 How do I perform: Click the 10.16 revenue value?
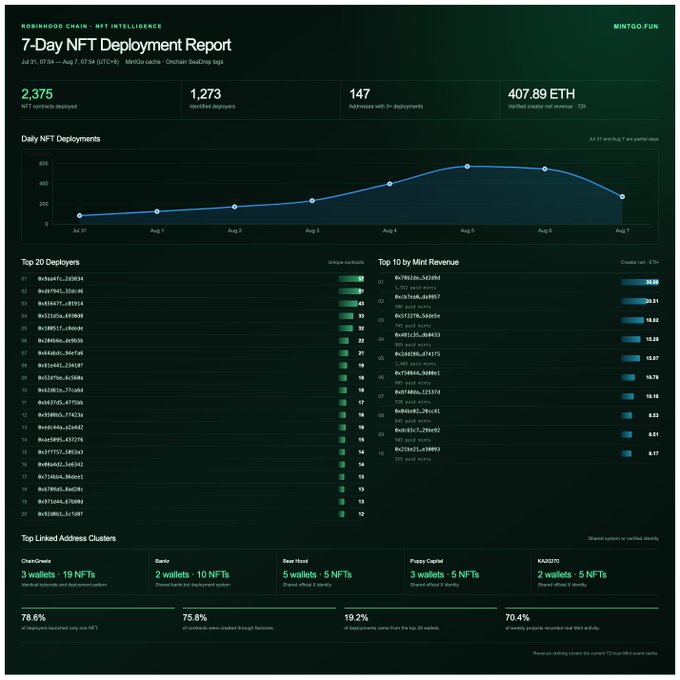pyautogui.click(x=652, y=396)
